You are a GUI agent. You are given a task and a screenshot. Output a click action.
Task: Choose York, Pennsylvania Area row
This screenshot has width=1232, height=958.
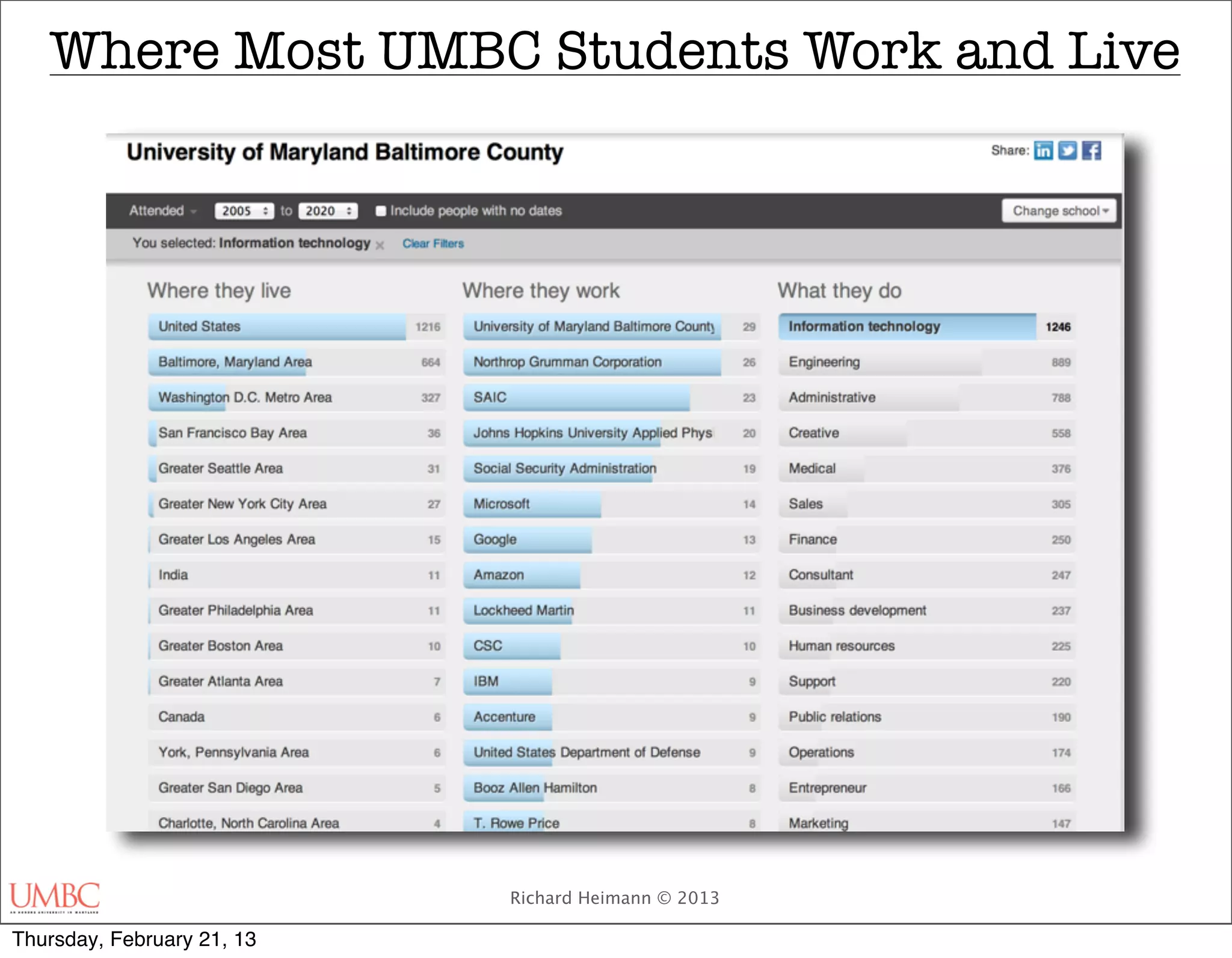click(297, 752)
